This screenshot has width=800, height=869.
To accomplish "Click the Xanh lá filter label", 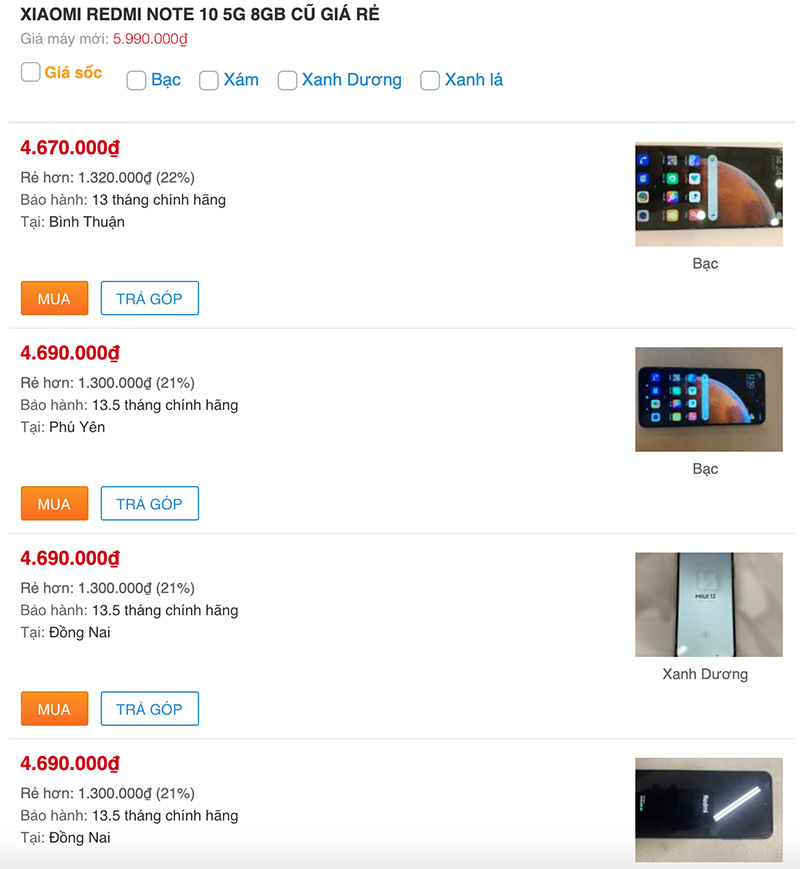I will pos(474,80).
